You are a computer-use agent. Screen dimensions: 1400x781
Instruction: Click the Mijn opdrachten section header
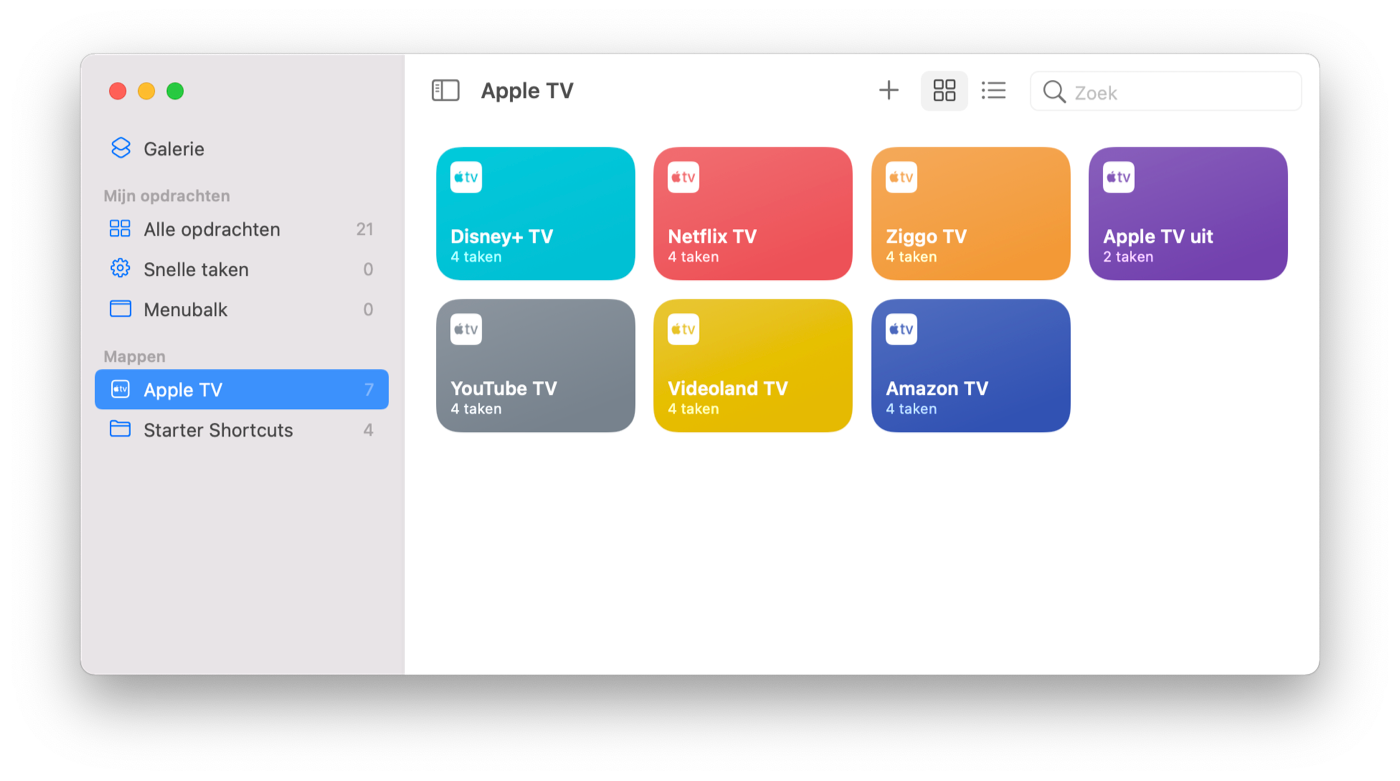(x=167, y=196)
